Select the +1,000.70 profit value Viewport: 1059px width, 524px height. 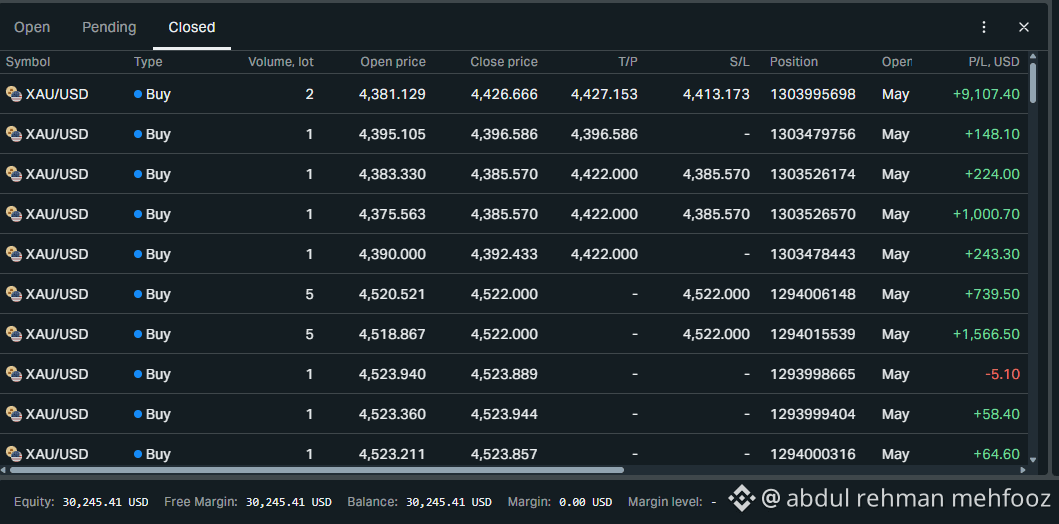point(986,214)
